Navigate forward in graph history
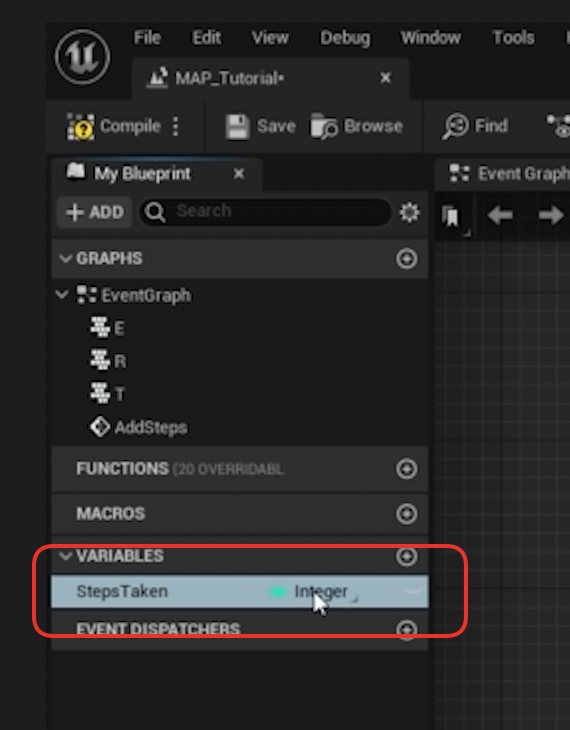 (x=550, y=216)
